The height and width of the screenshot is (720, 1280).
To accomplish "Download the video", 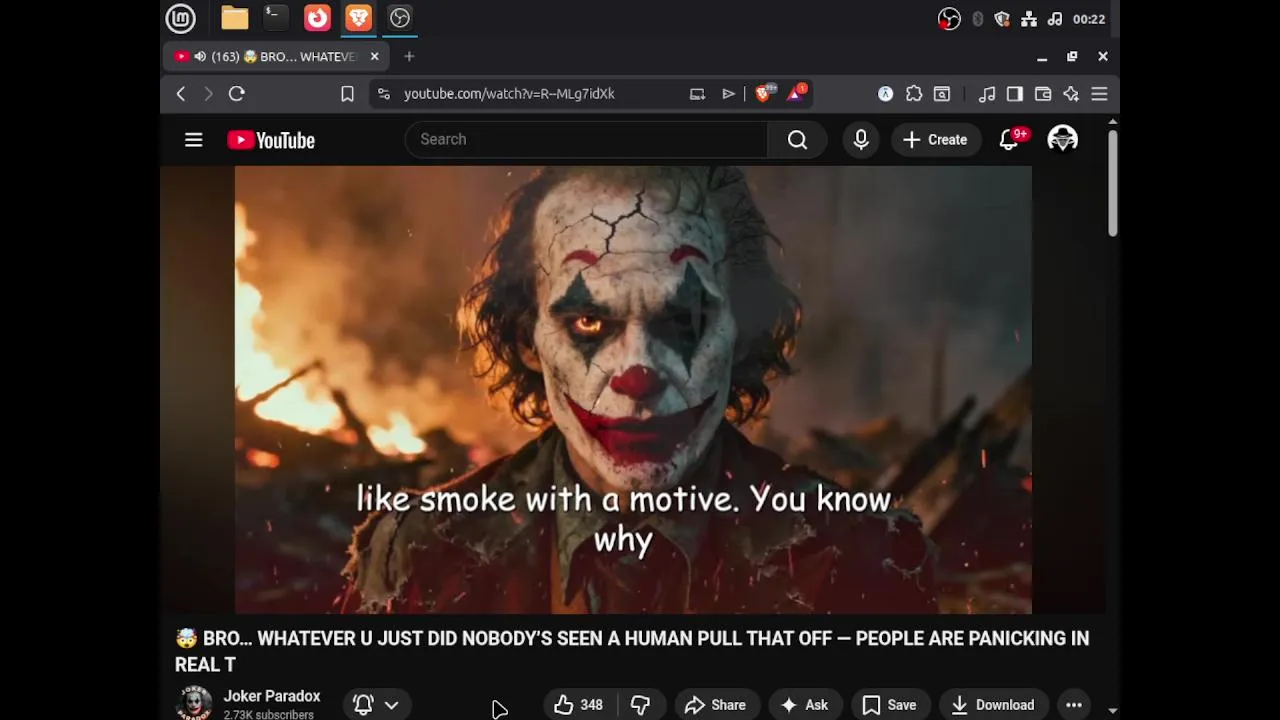I will click(x=993, y=705).
